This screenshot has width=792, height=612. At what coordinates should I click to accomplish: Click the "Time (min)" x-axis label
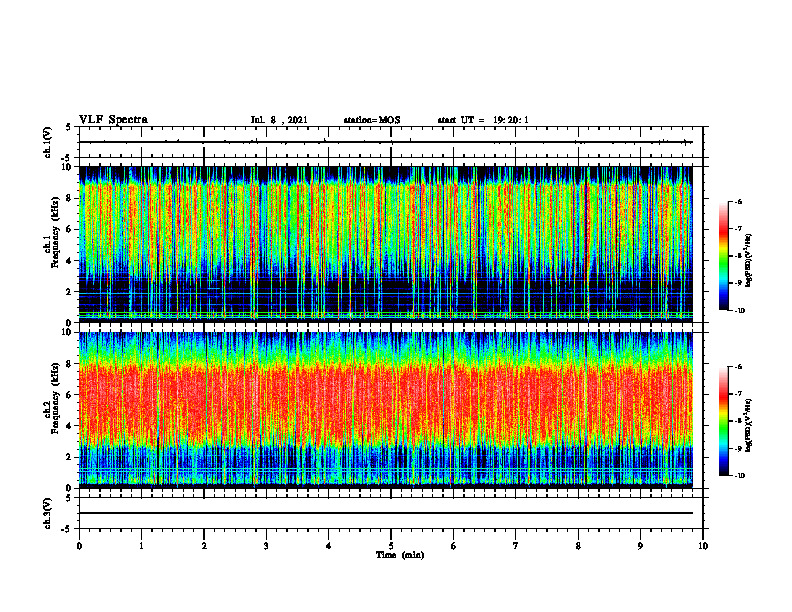pos(400,555)
